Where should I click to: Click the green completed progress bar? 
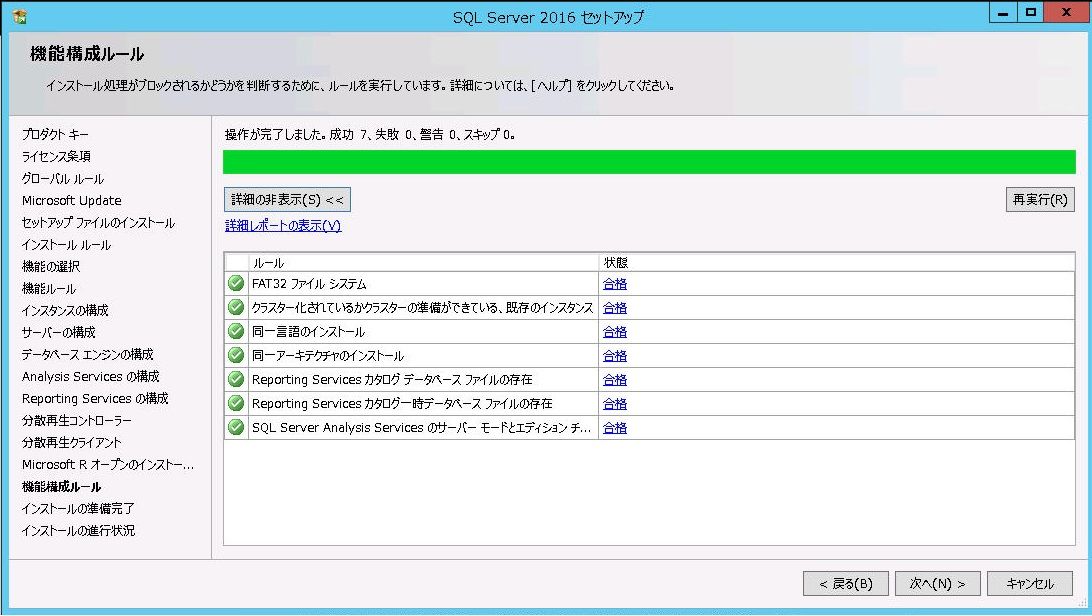[649, 162]
